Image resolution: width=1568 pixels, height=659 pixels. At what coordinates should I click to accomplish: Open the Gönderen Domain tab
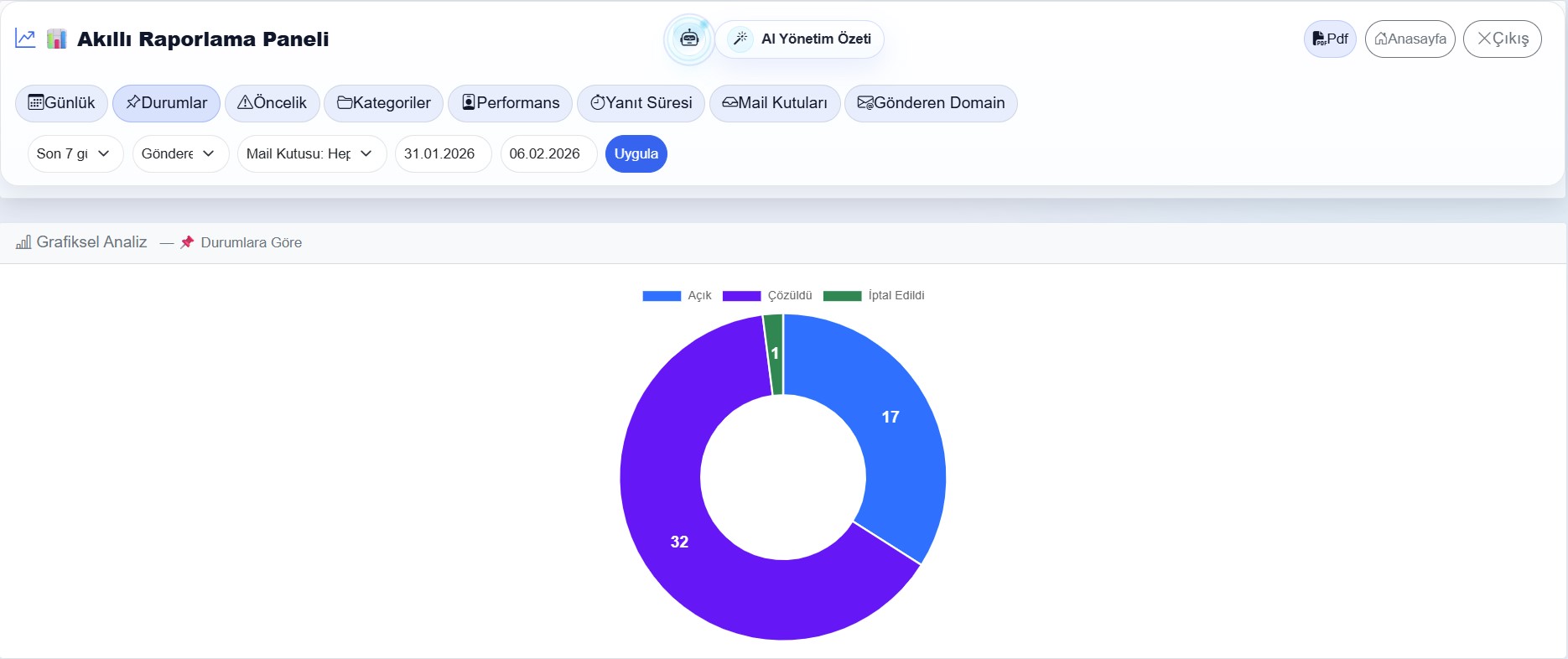tap(931, 103)
